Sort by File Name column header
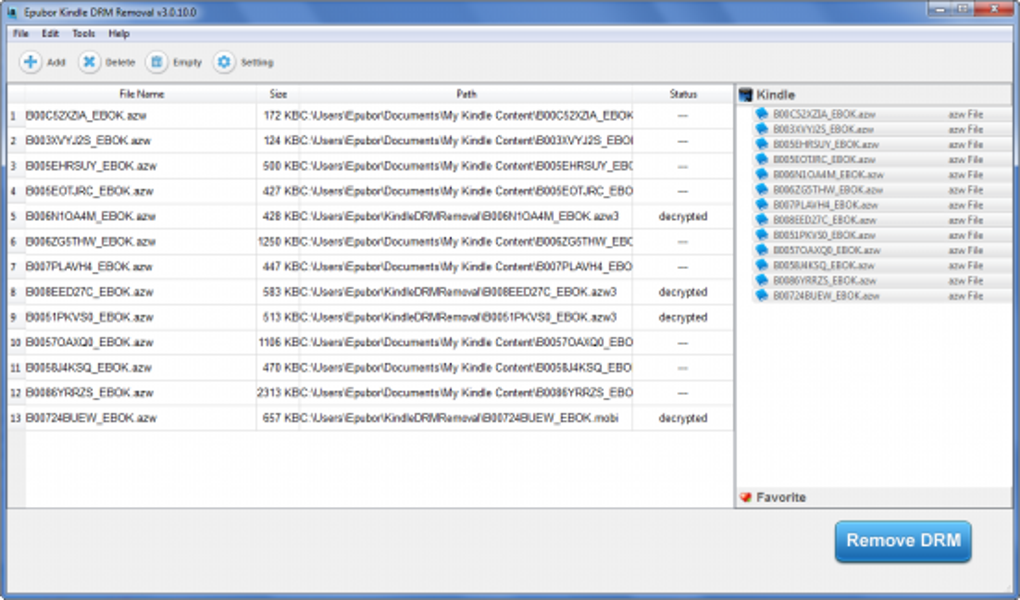Image resolution: width=1020 pixels, height=600 pixels. (141, 94)
